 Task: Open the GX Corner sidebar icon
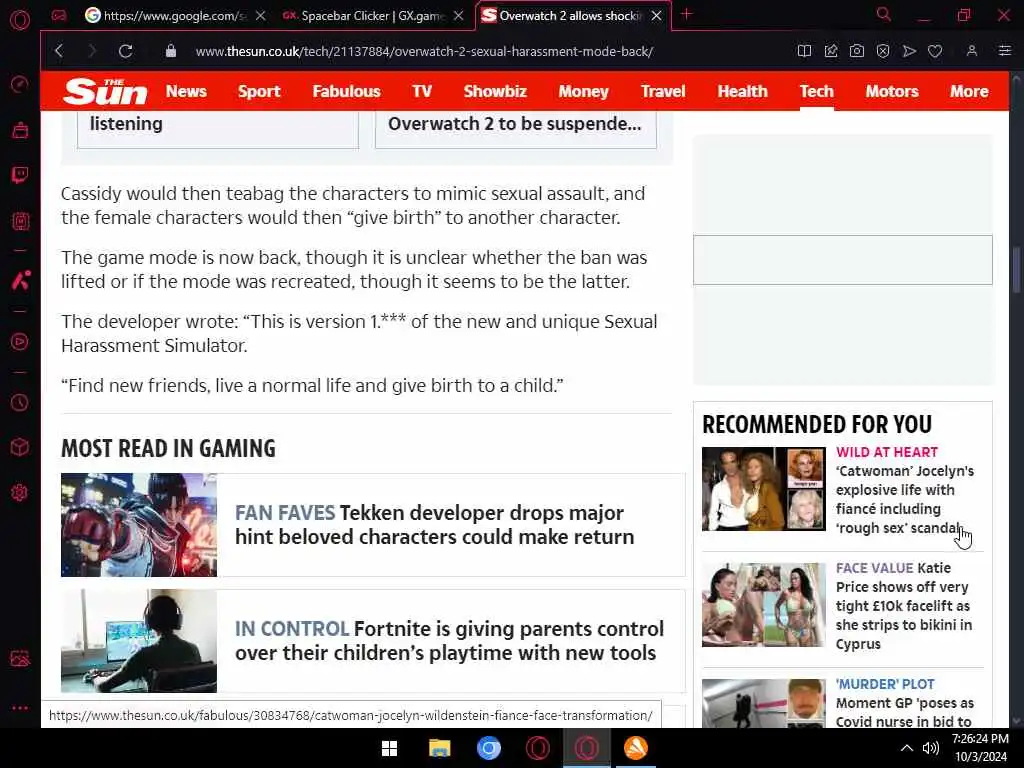pyautogui.click(x=20, y=221)
